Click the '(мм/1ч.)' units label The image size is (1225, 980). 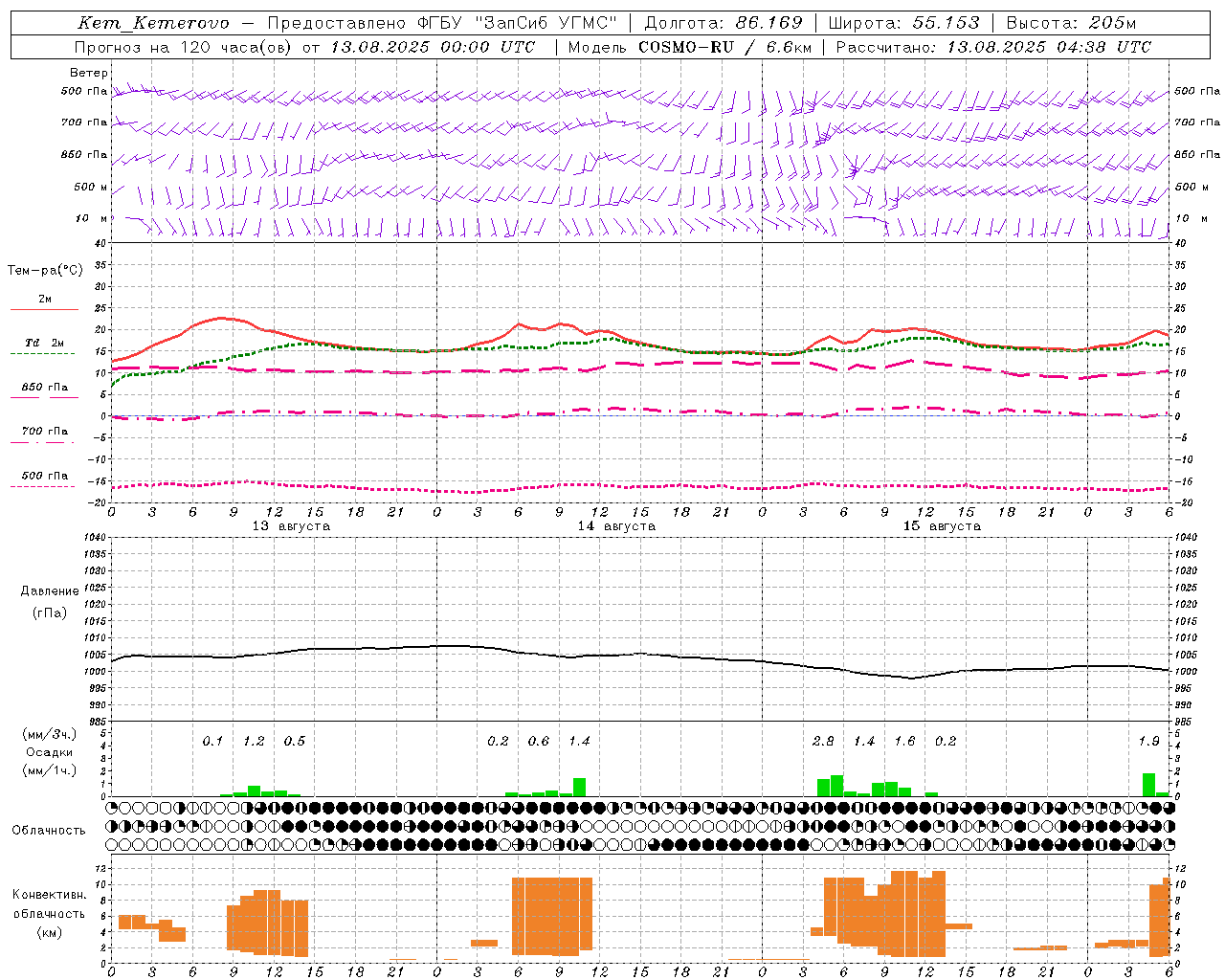[49, 770]
